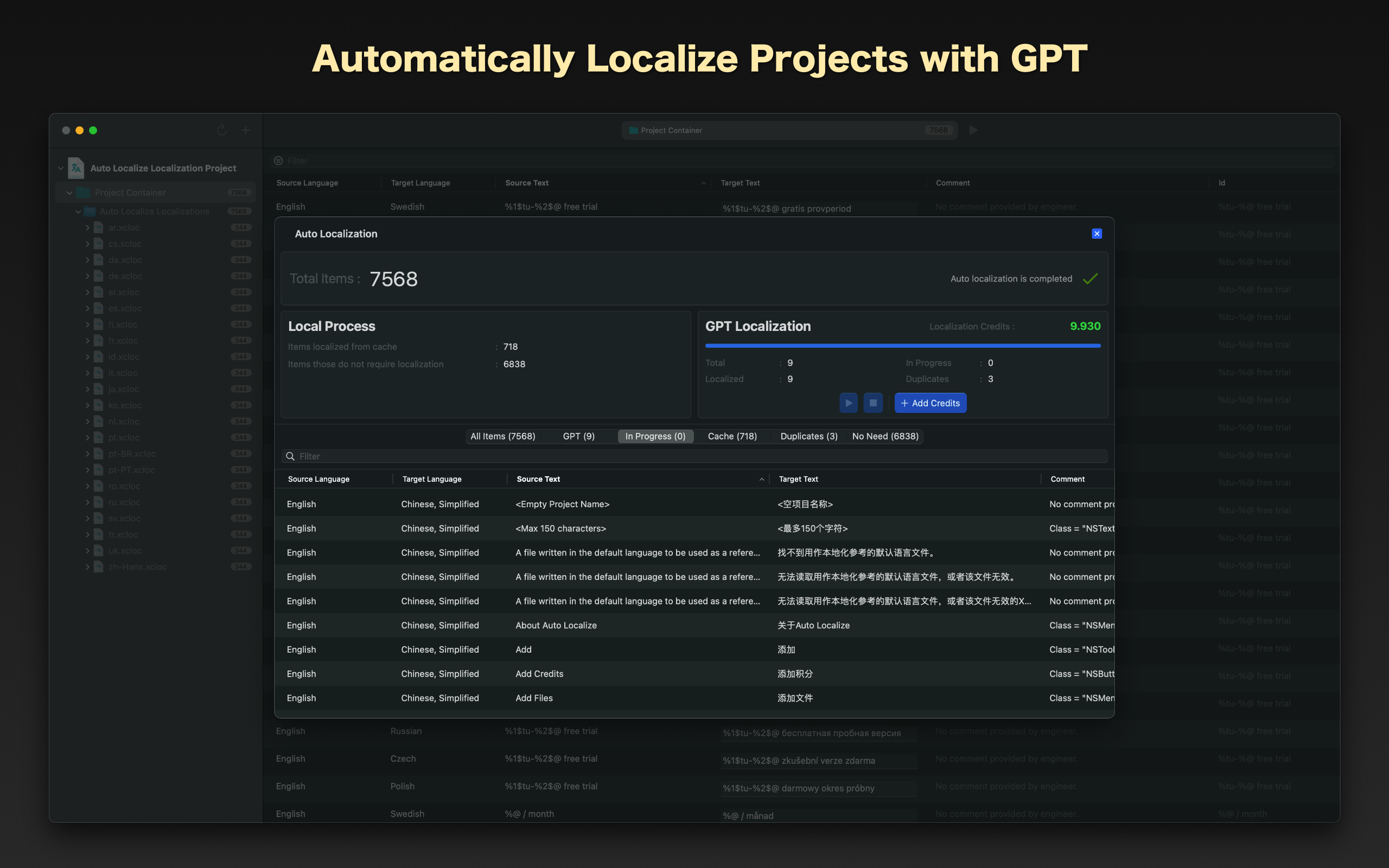Viewport: 1389px width, 868px height.
Task: Click the run play icon beside Project Container bar
Action: pyautogui.click(x=973, y=130)
